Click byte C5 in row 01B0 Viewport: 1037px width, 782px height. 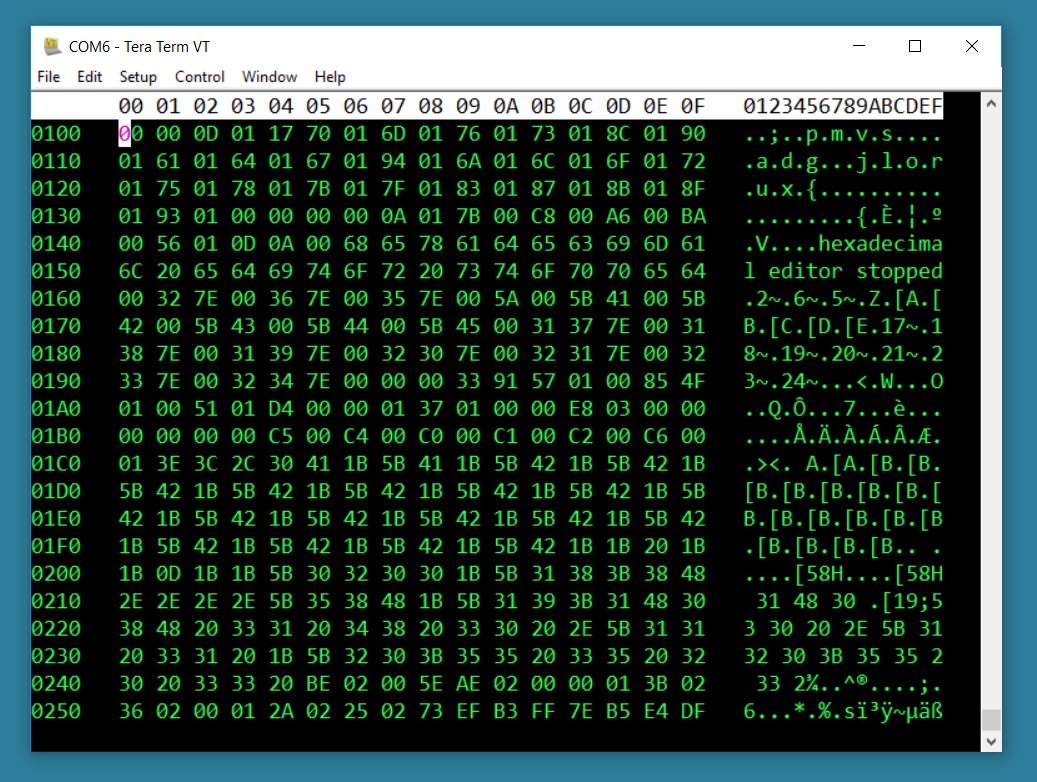pyautogui.click(x=280, y=437)
